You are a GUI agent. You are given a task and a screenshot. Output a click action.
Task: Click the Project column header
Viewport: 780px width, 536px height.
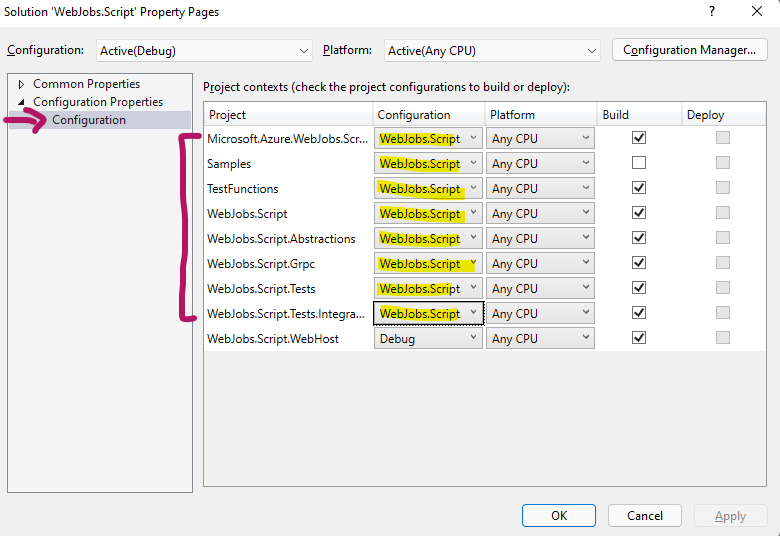click(x=288, y=114)
